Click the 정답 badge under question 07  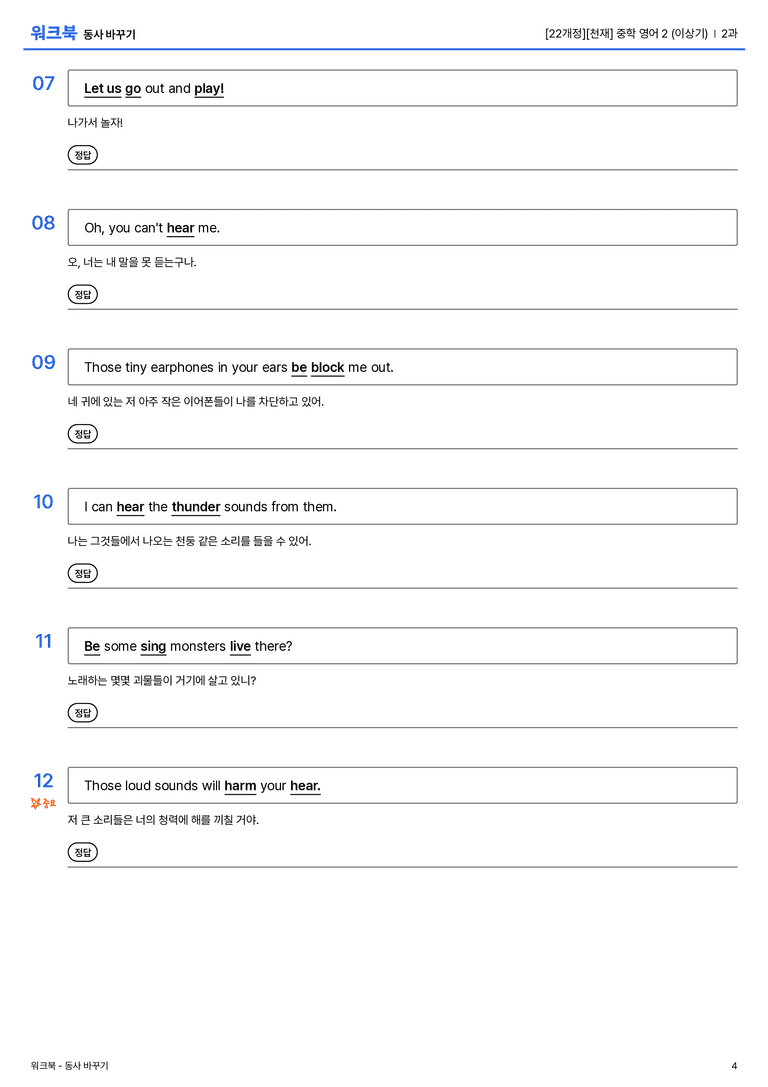82,155
